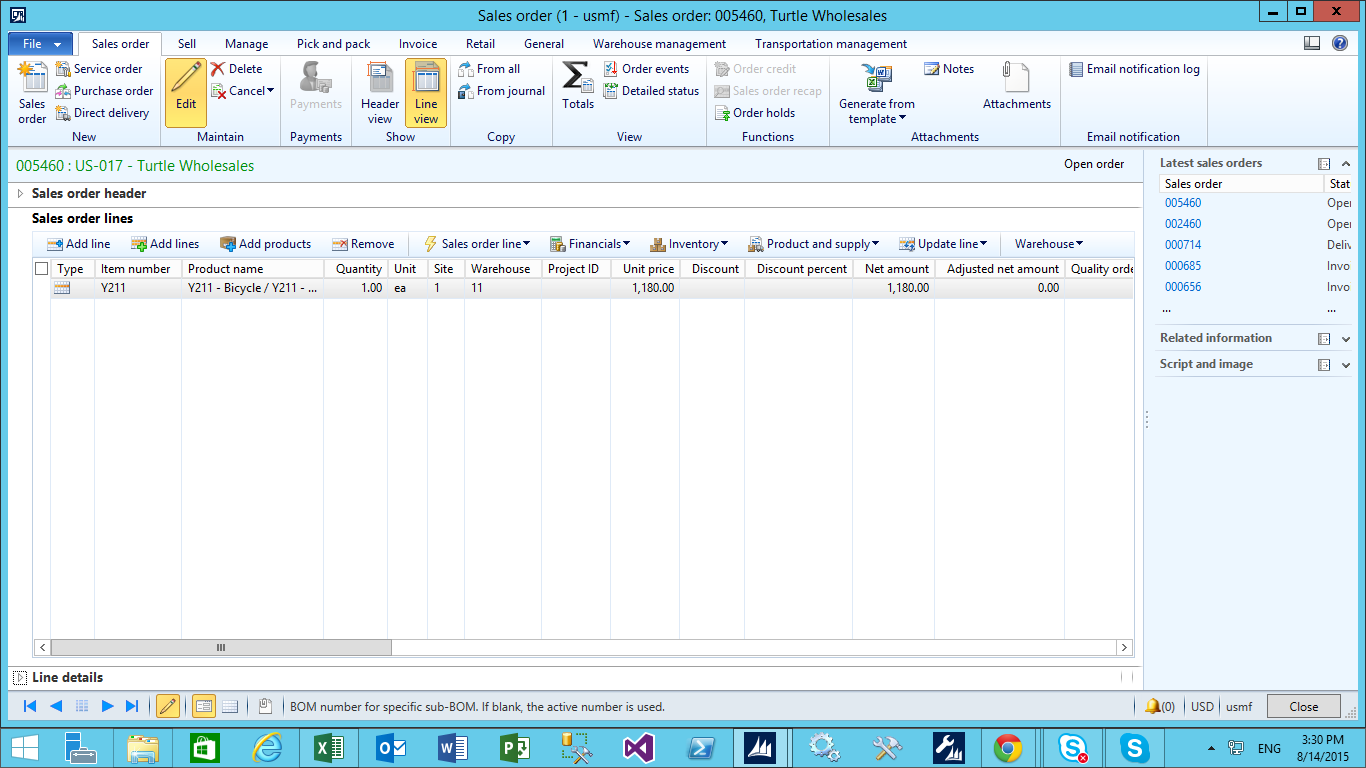1366x768 pixels.
Task: Expand Related information pane
Action: (x=1346, y=339)
